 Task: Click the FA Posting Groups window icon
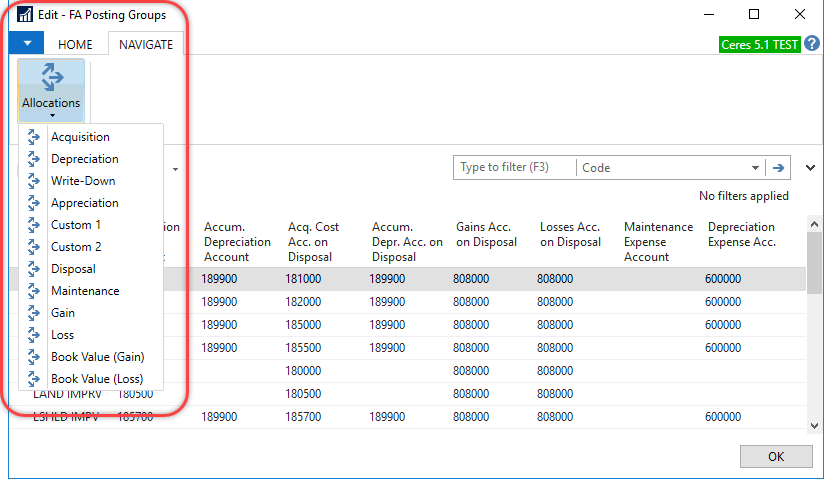click(25, 15)
